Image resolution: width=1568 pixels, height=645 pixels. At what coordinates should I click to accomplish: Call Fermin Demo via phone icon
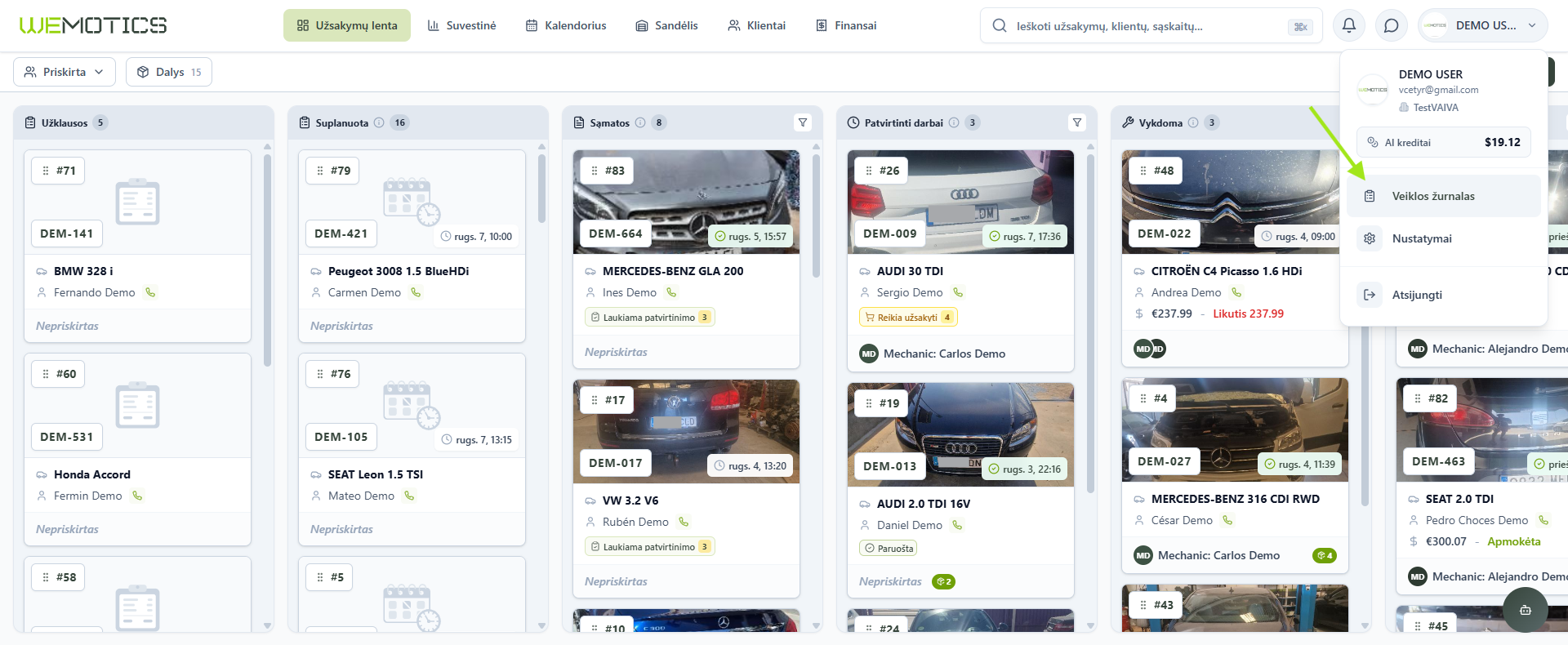(x=137, y=496)
